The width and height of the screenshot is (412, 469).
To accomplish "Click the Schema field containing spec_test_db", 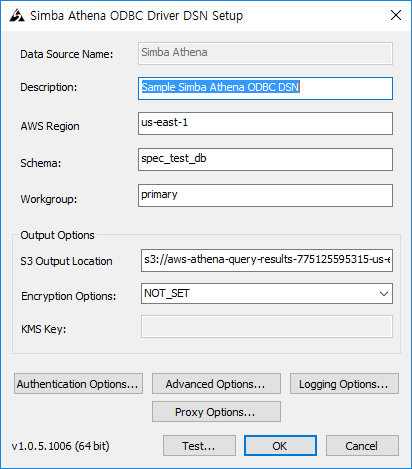I will click(265, 160).
